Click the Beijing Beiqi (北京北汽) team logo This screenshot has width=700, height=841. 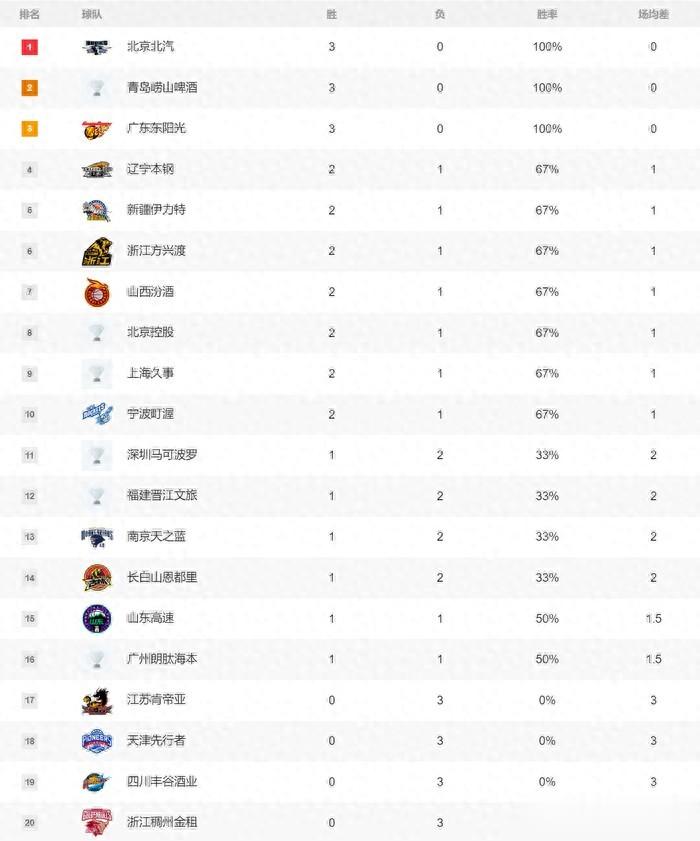coord(97,47)
